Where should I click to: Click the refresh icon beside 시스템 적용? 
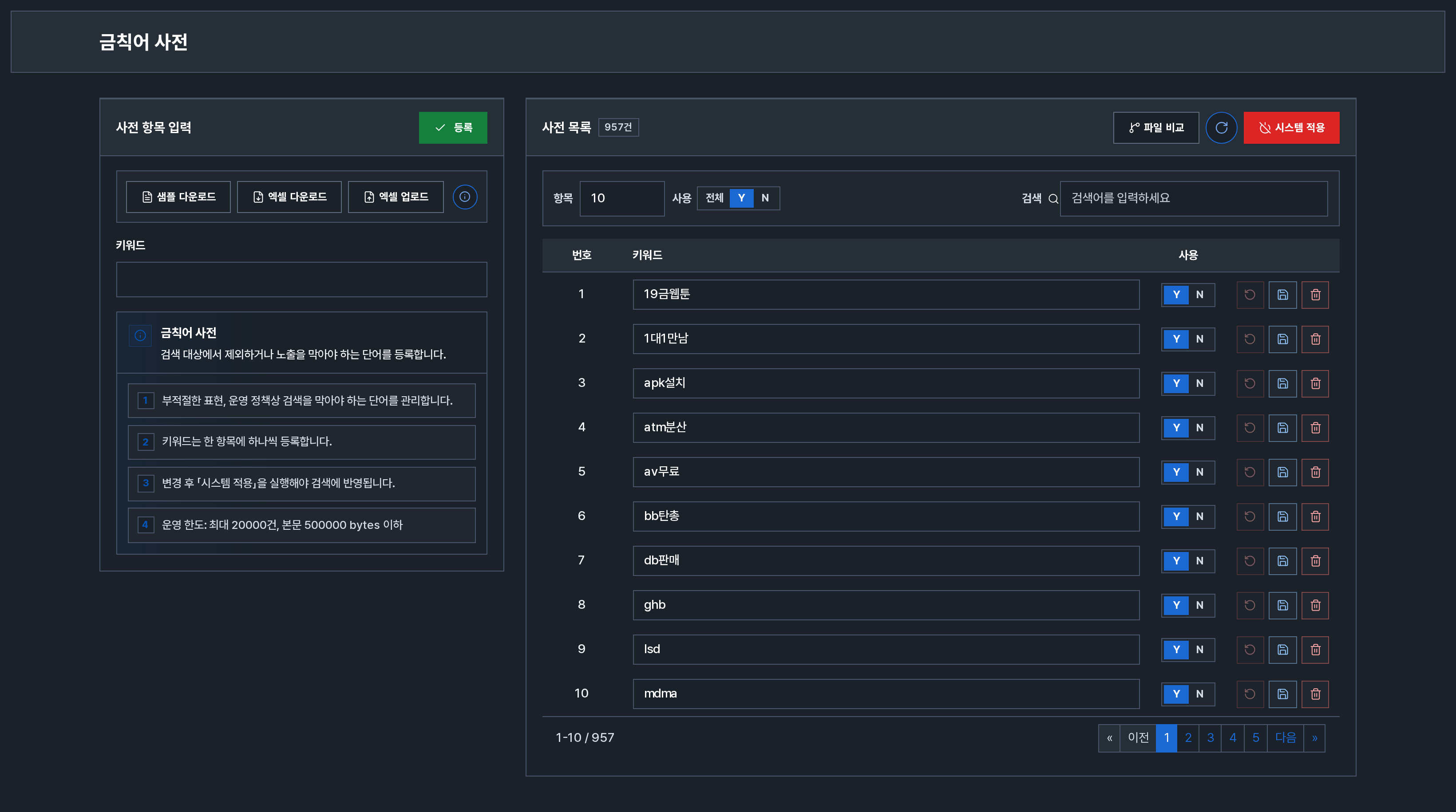point(1221,128)
